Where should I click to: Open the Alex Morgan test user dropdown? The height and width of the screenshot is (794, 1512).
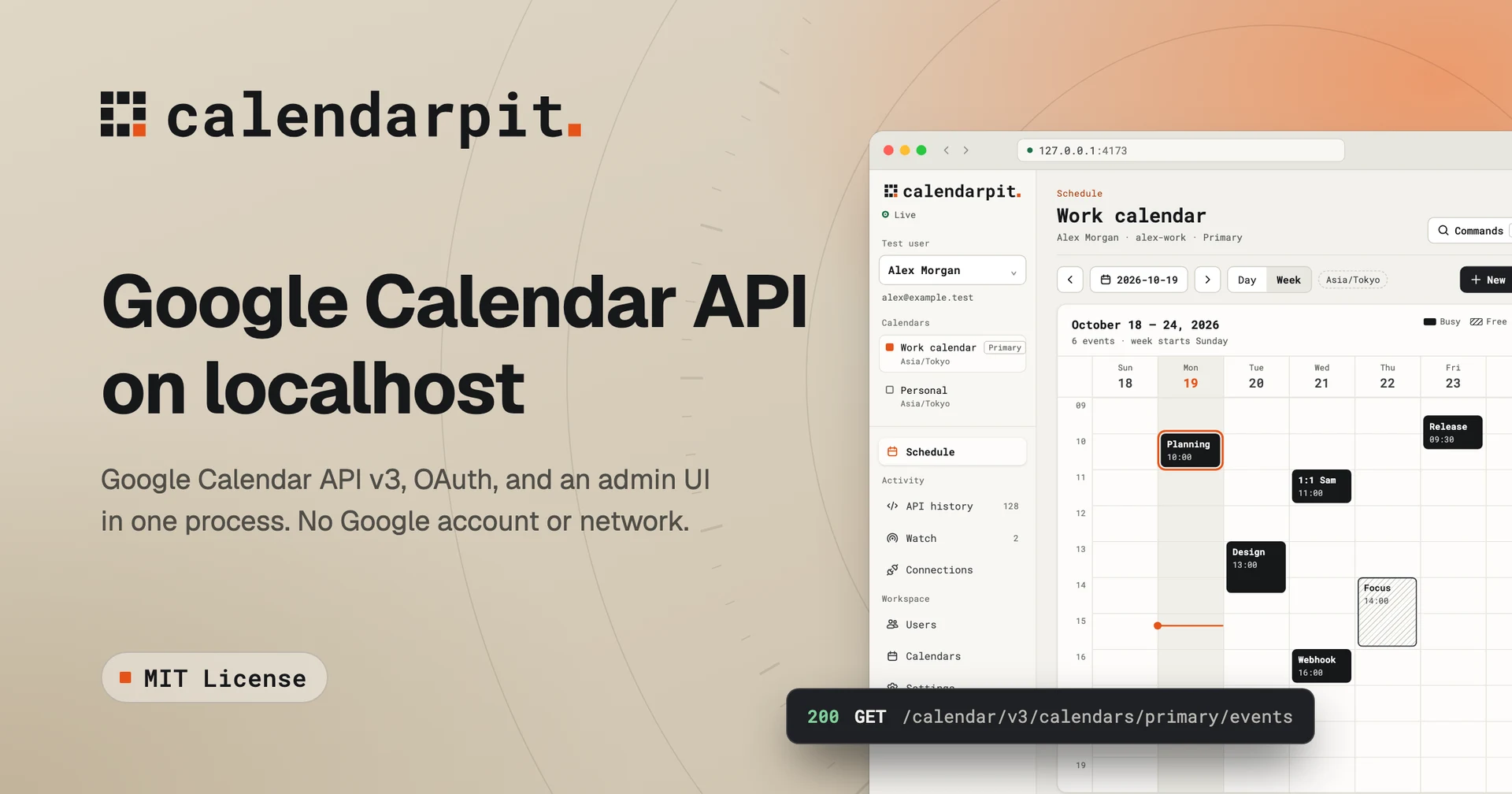952,270
